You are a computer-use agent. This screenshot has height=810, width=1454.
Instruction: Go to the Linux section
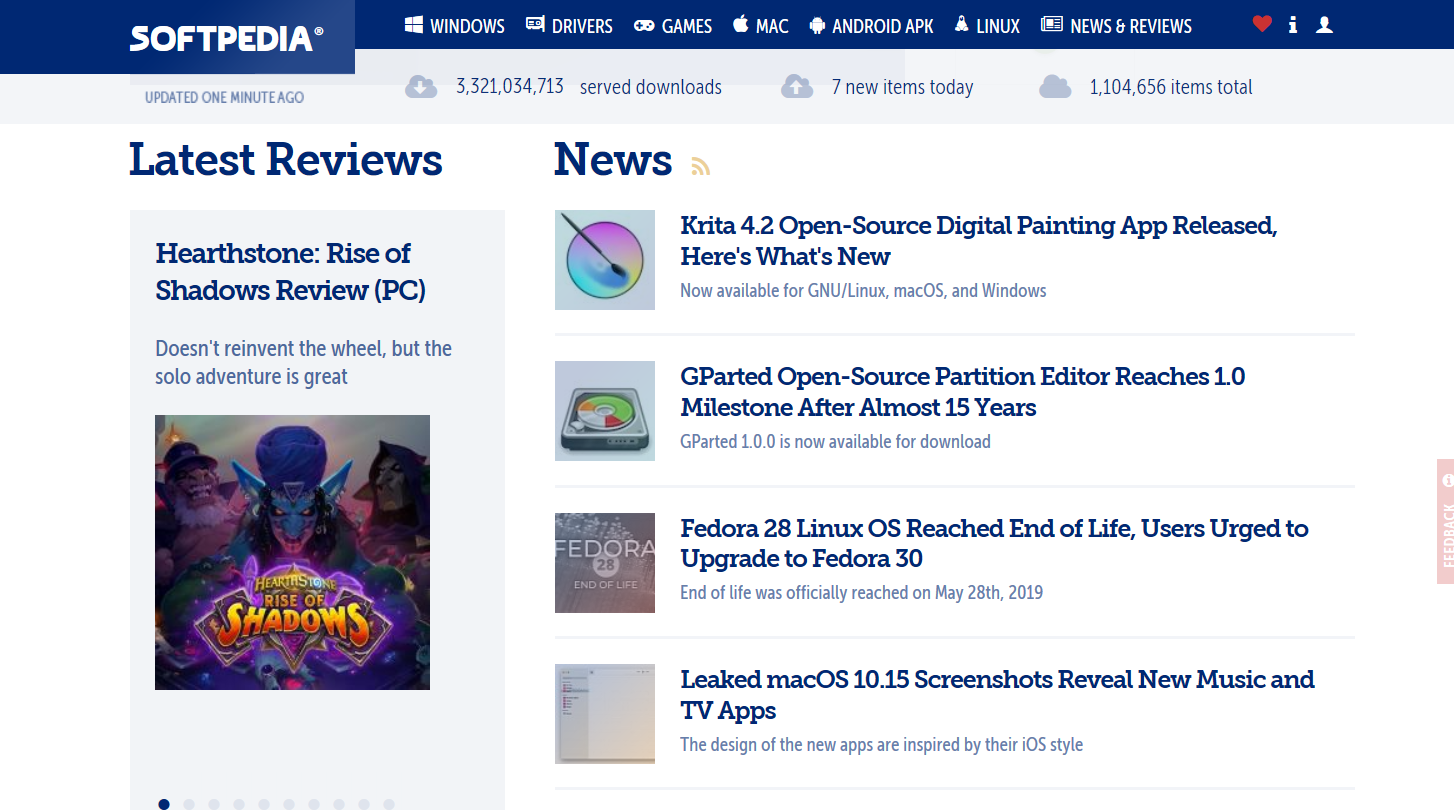pyautogui.click(x=987, y=26)
